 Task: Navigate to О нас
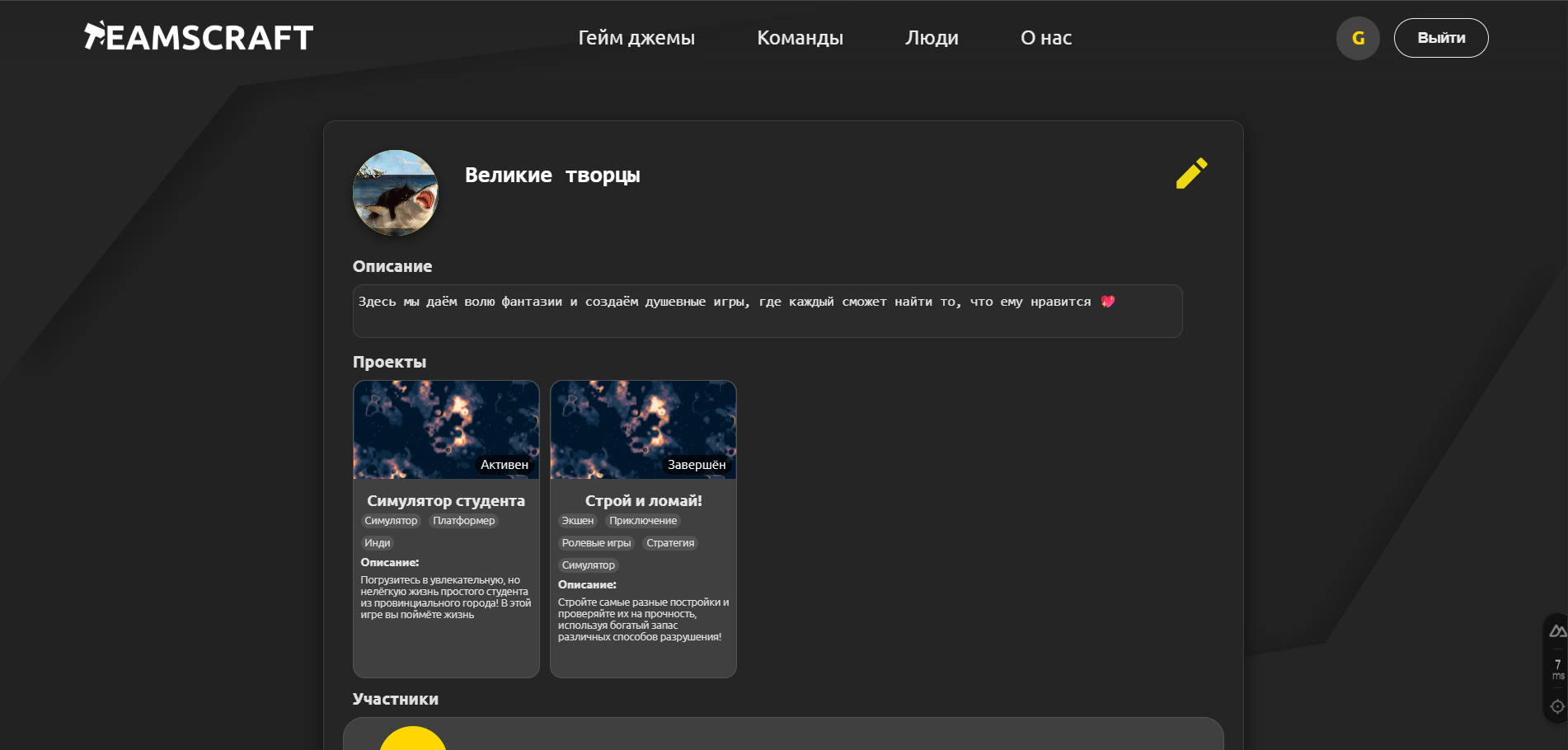click(x=1046, y=38)
